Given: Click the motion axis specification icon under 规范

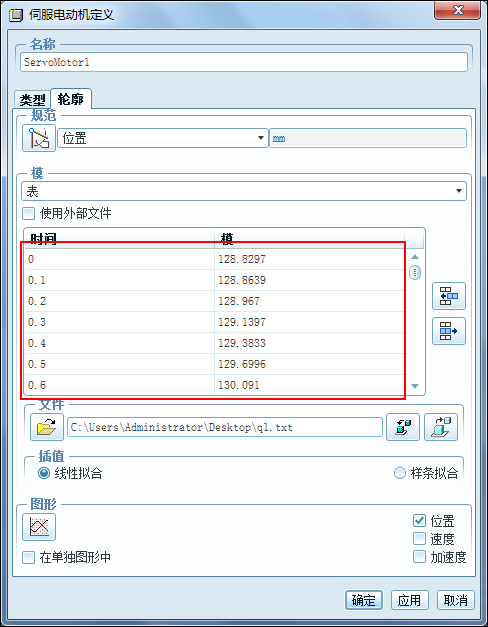Looking at the screenshot, I should point(39,138).
